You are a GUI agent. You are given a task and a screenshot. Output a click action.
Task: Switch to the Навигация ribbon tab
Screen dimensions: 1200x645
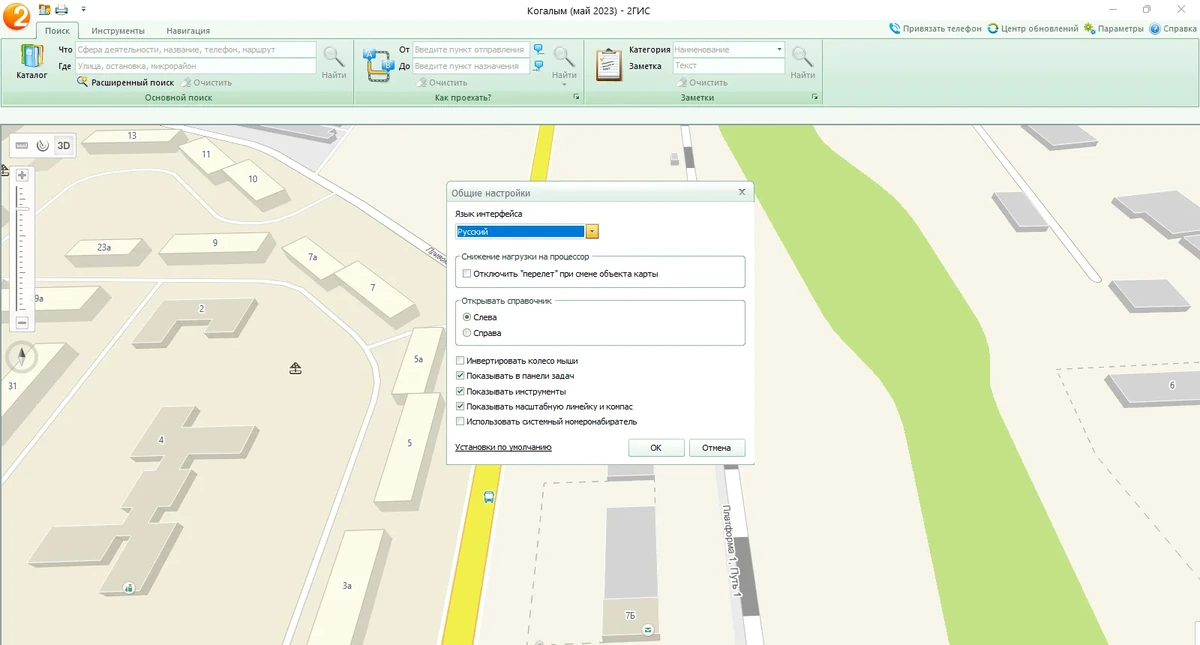(x=188, y=31)
